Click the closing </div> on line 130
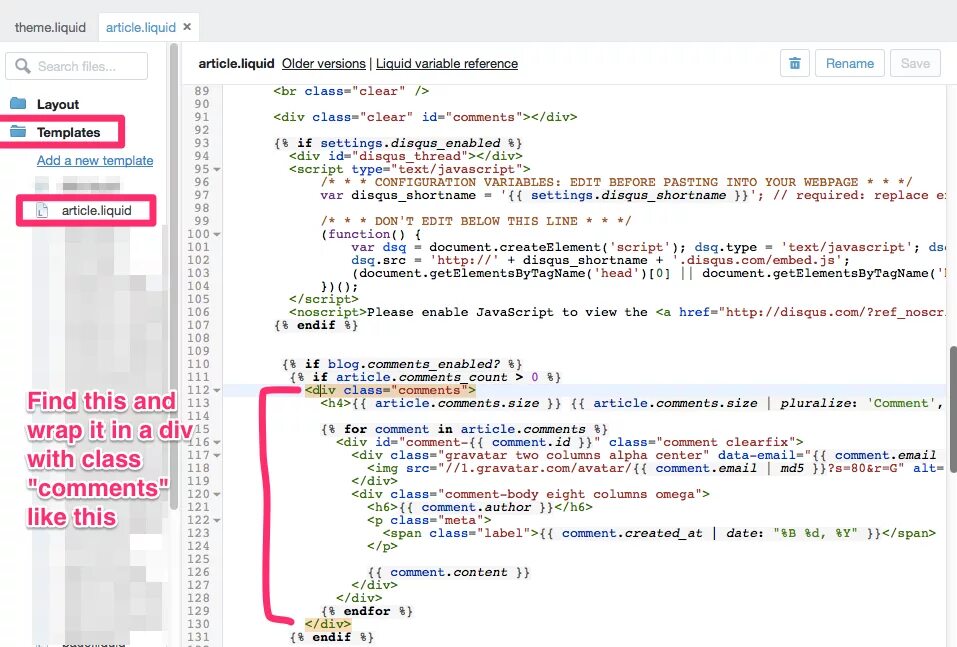Image resolution: width=957 pixels, height=647 pixels. click(x=328, y=624)
